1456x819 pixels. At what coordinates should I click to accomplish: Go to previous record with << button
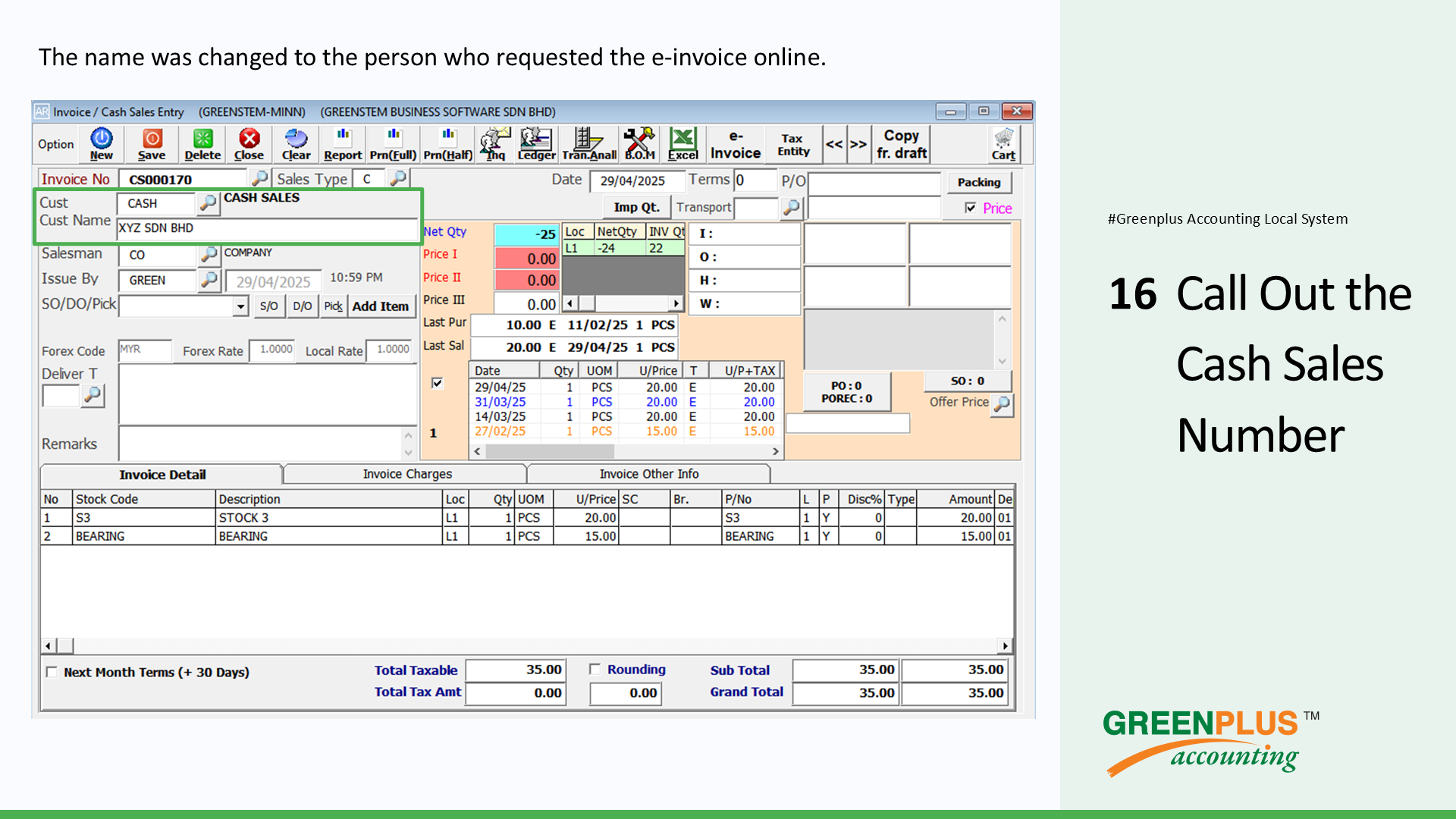click(834, 144)
